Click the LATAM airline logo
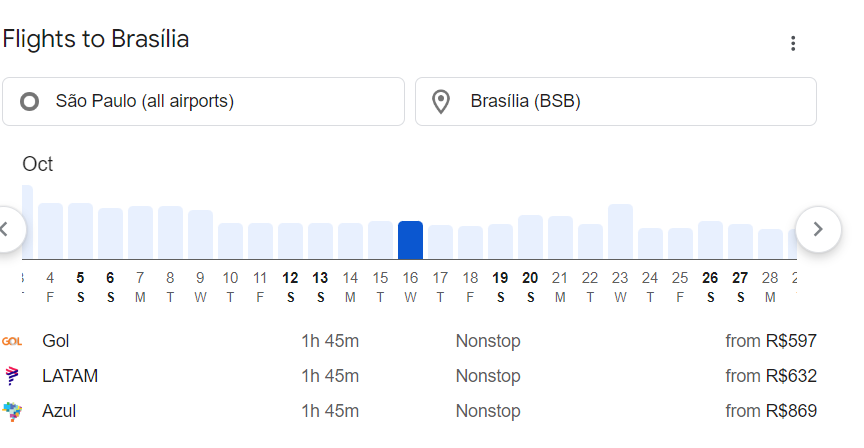Viewport: 864px width, 448px height. coord(12,376)
